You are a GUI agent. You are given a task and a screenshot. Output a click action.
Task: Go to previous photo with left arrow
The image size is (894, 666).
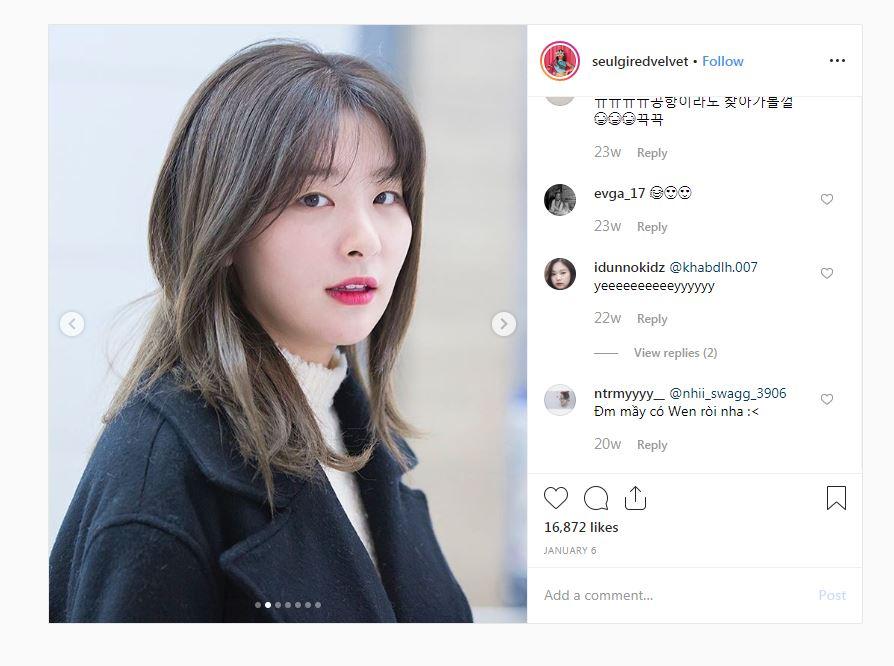(x=72, y=324)
